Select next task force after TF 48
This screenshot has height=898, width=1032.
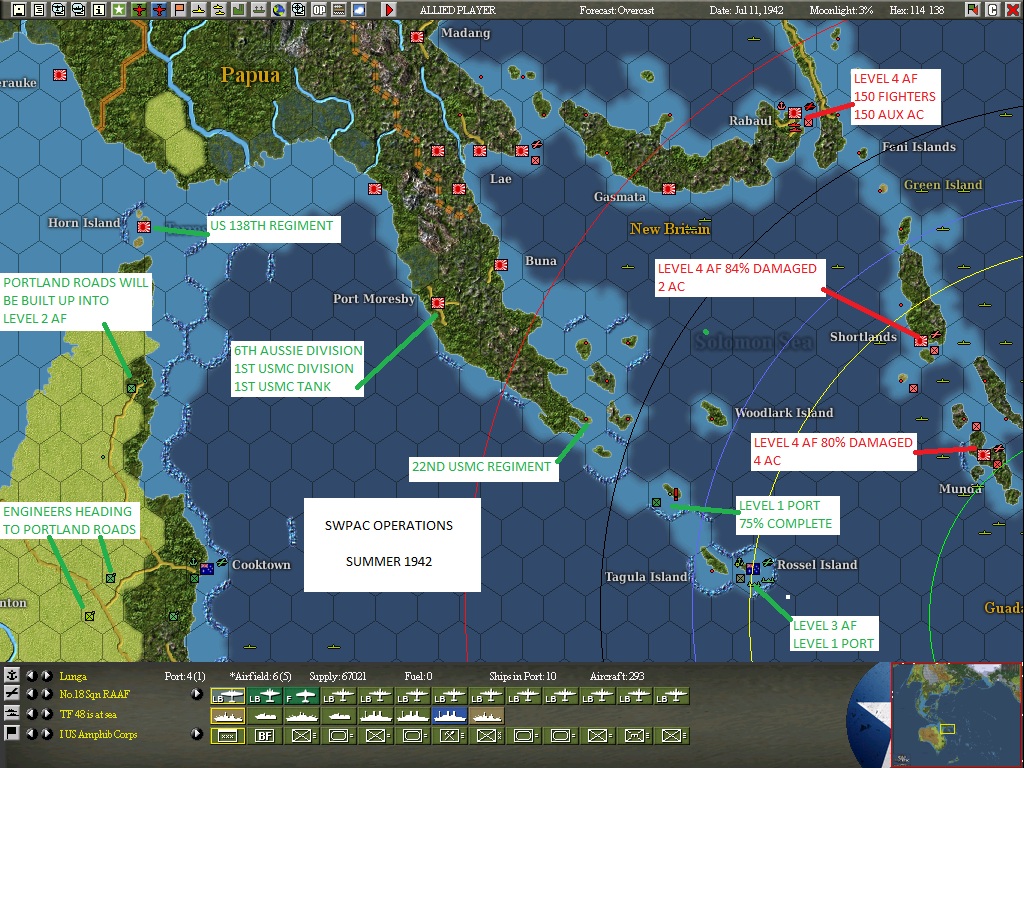[47, 714]
